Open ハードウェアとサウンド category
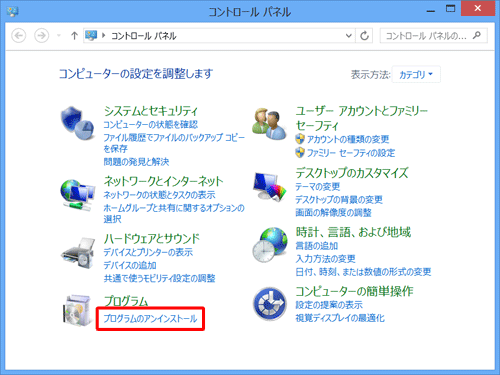The width and height of the screenshot is (500, 375). click(152, 238)
